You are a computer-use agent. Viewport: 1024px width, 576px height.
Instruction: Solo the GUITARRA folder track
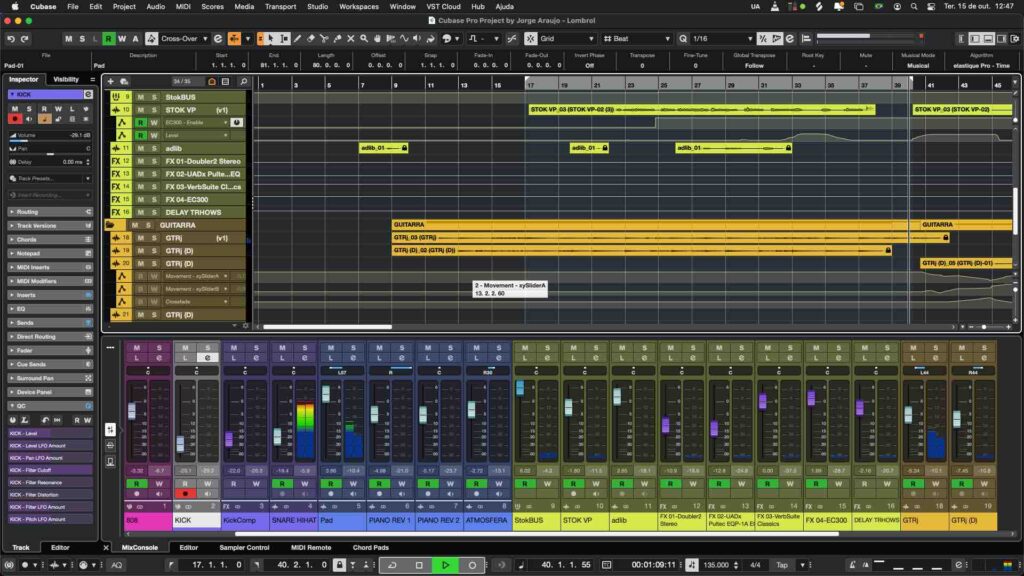[148, 225]
